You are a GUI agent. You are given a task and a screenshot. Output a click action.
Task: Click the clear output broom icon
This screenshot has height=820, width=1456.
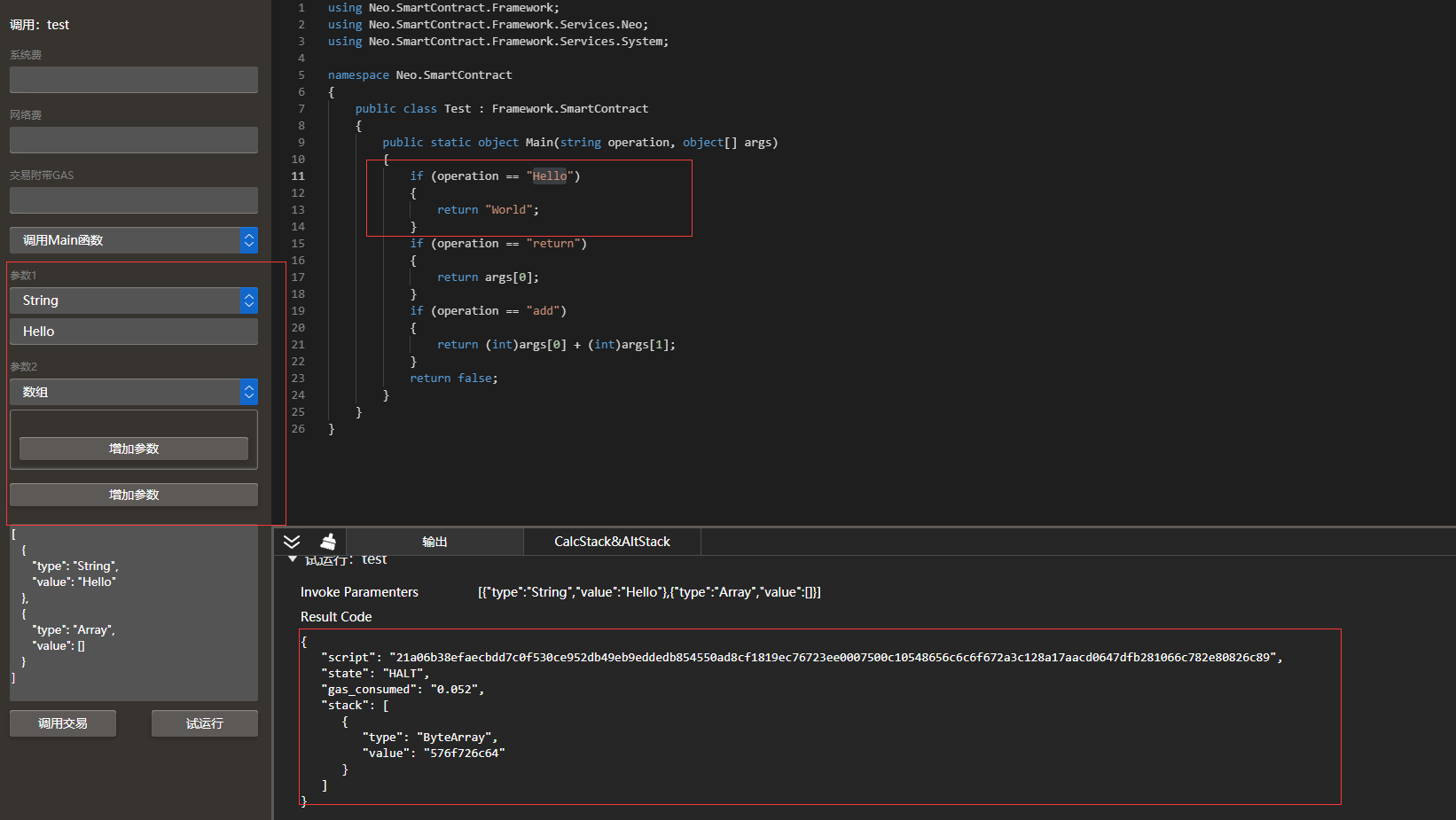(x=328, y=542)
